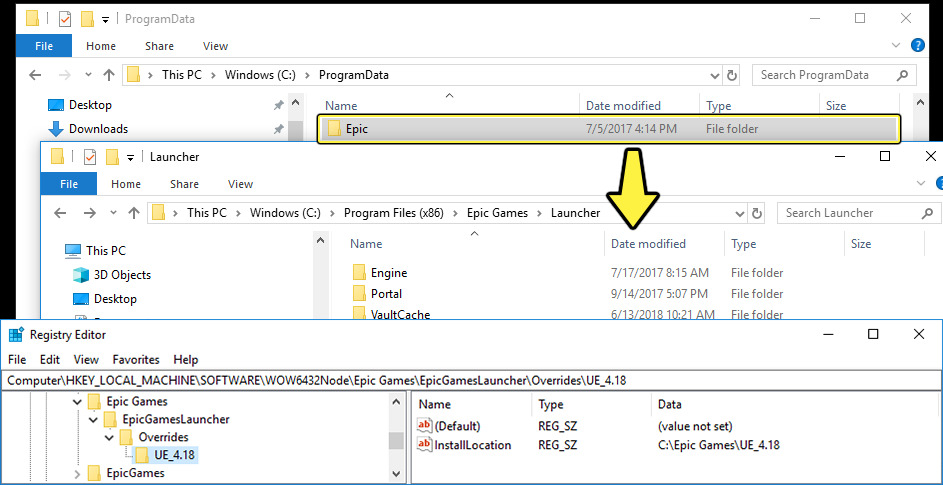Go up one level in ProgramData window

click(108, 75)
